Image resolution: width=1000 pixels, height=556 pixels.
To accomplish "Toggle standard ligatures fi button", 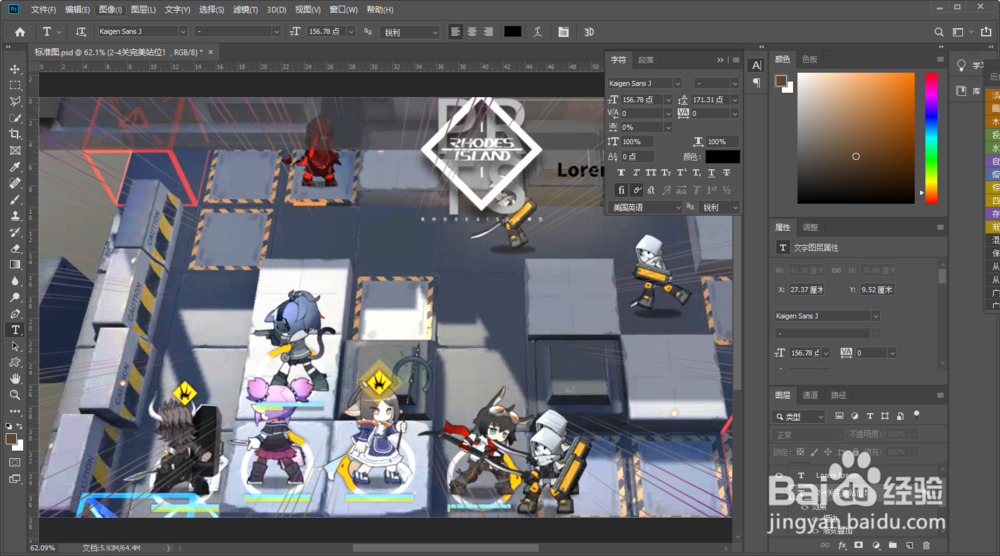I will 621,190.
